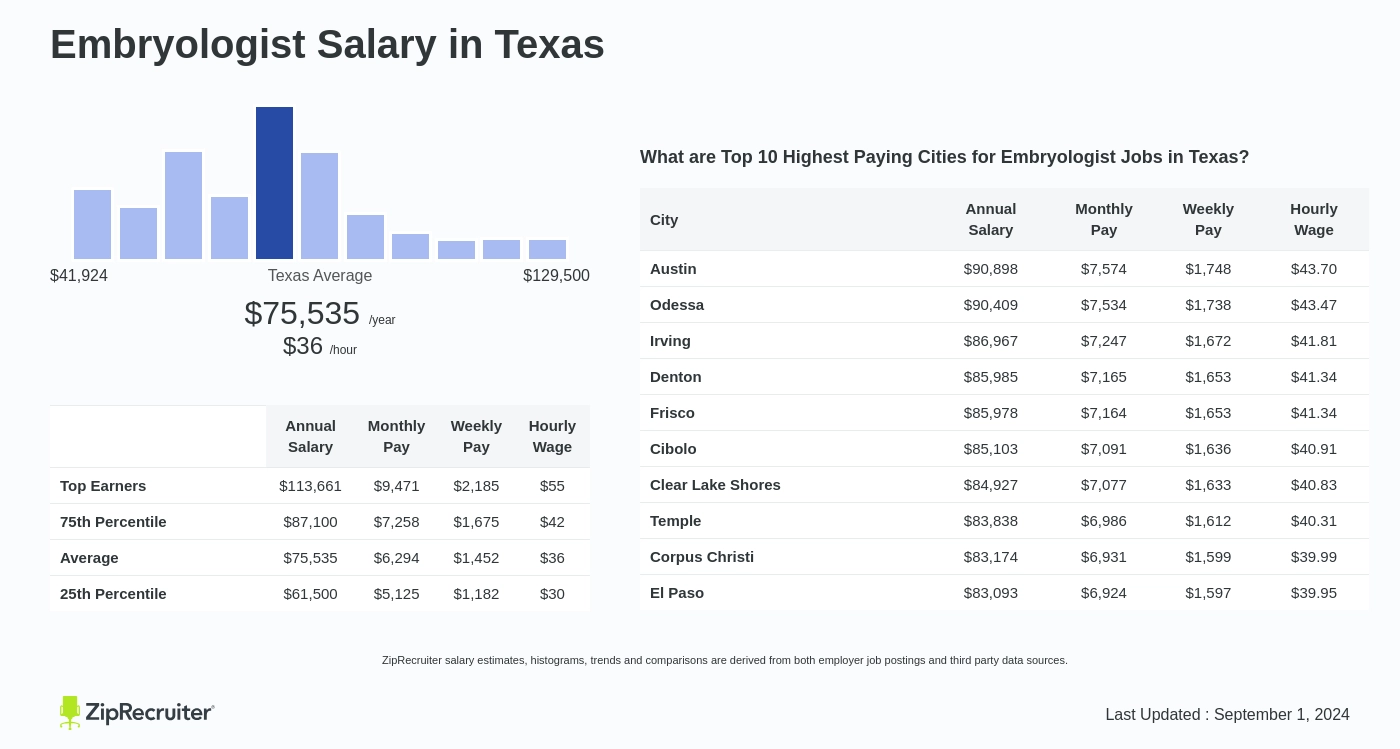Click Denton's $85,985 annual salary

tap(991, 377)
